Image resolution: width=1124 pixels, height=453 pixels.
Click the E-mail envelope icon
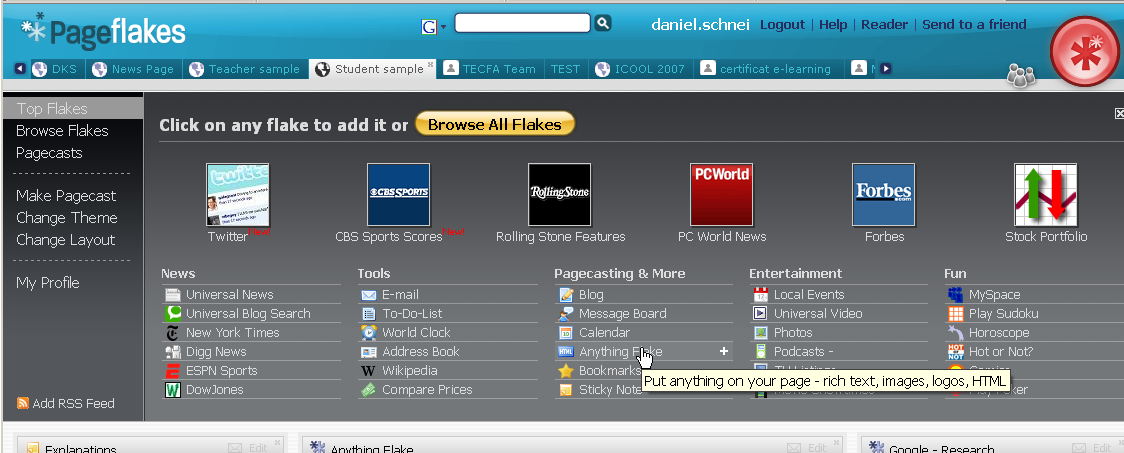pyautogui.click(x=369, y=295)
